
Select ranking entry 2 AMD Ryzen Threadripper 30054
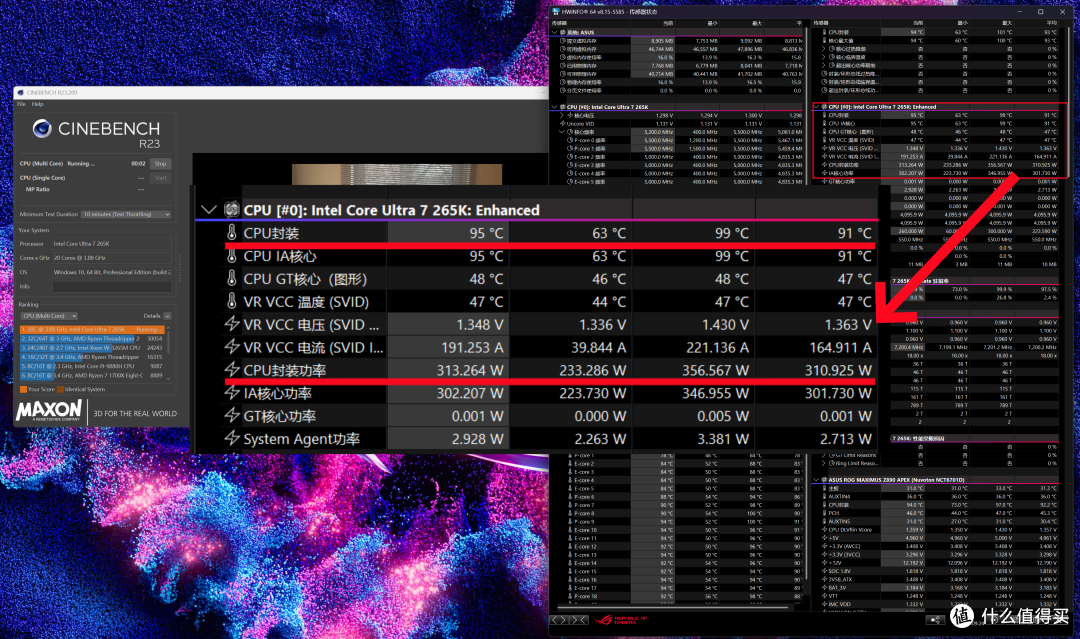(92, 339)
